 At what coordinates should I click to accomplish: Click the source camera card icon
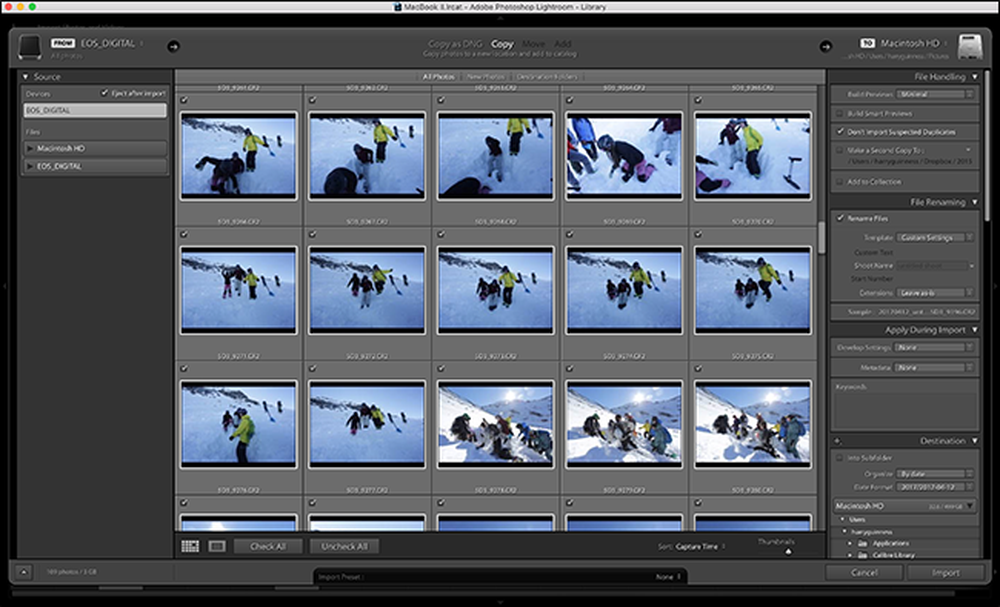29,47
